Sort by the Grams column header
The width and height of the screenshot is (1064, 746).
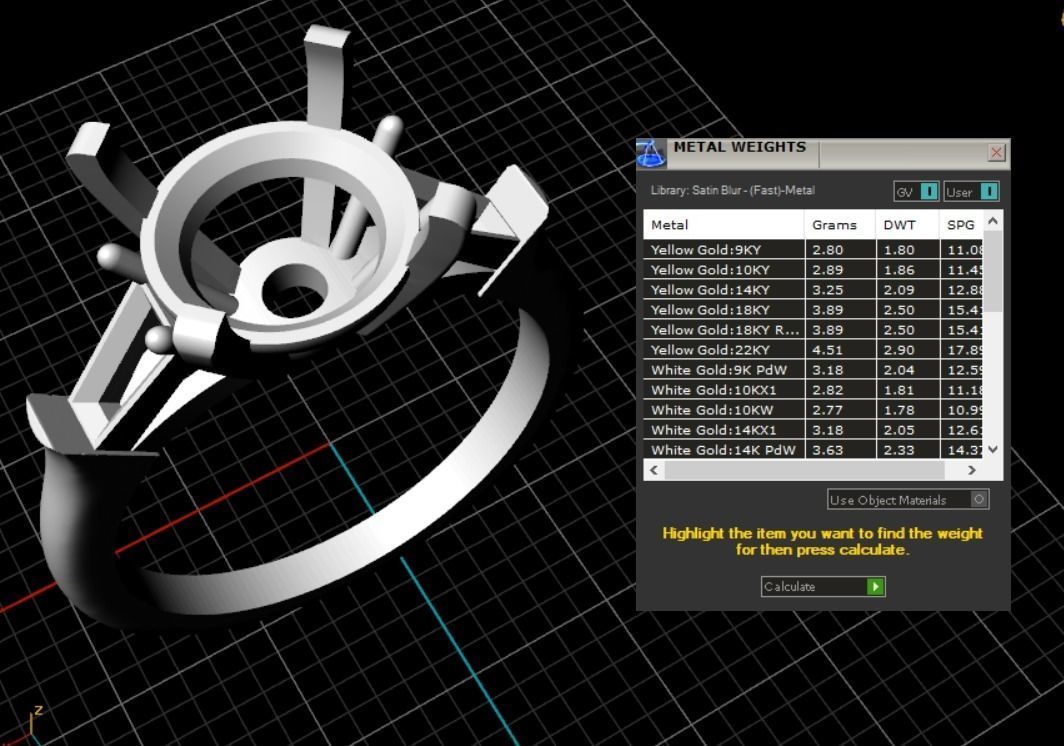pyautogui.click(x=840, y=225)
